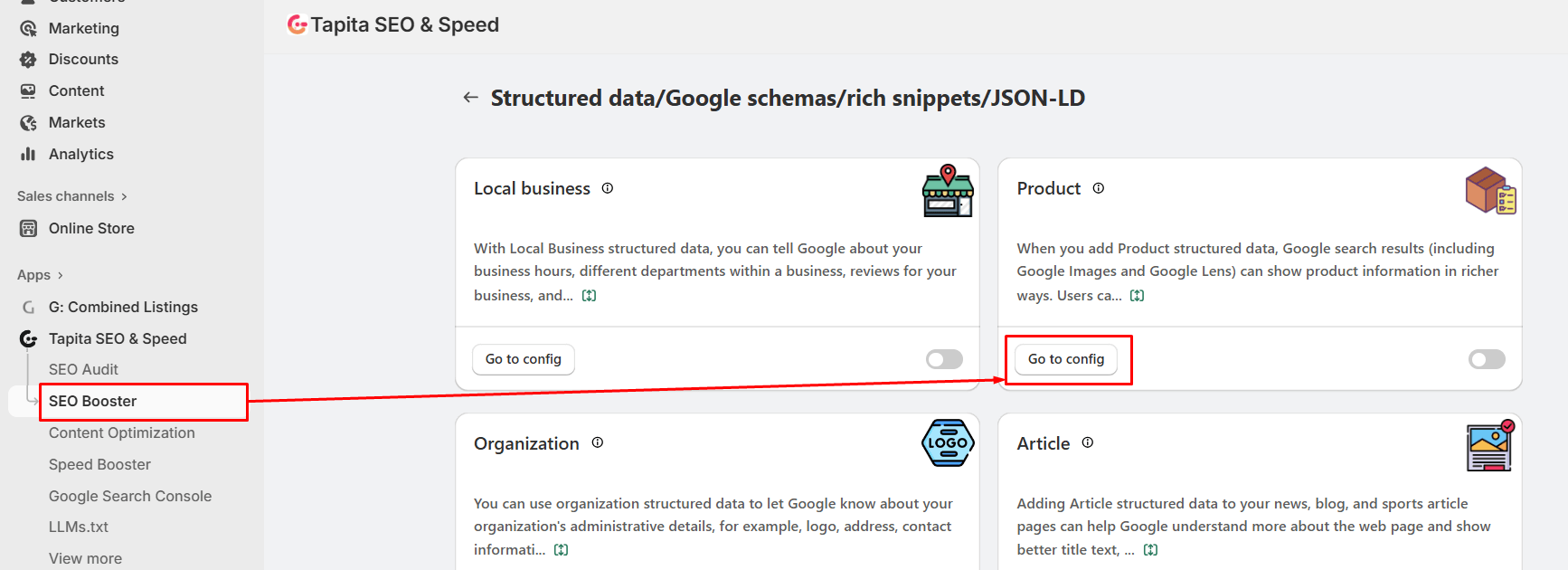Viewport: 1568px width, 570px height.
Task: Click the G: Combined Listings app icon
Action: point(28,308)
